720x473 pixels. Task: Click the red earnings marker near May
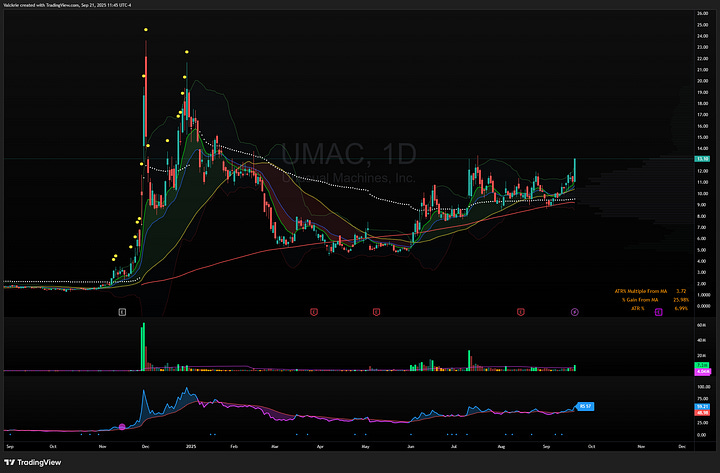click(377, 312)
